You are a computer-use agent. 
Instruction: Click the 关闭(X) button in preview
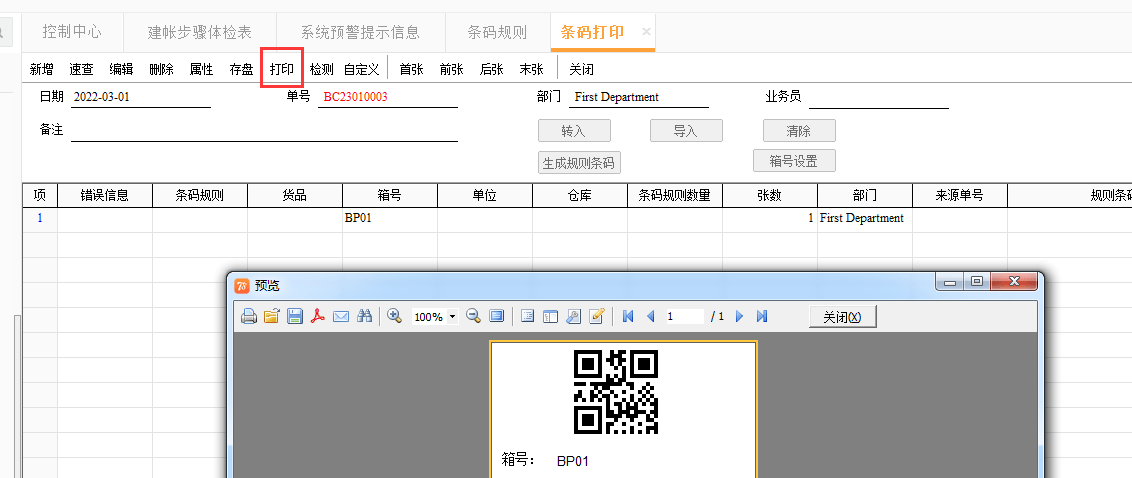pos(843,317)
